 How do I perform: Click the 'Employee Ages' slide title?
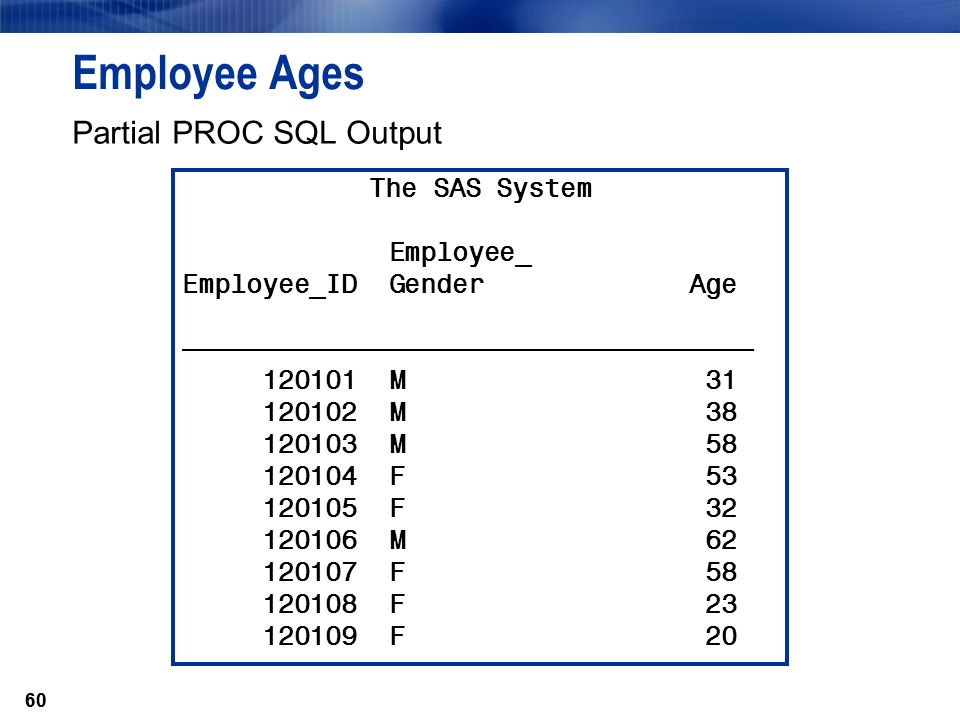tap(219, 74)
